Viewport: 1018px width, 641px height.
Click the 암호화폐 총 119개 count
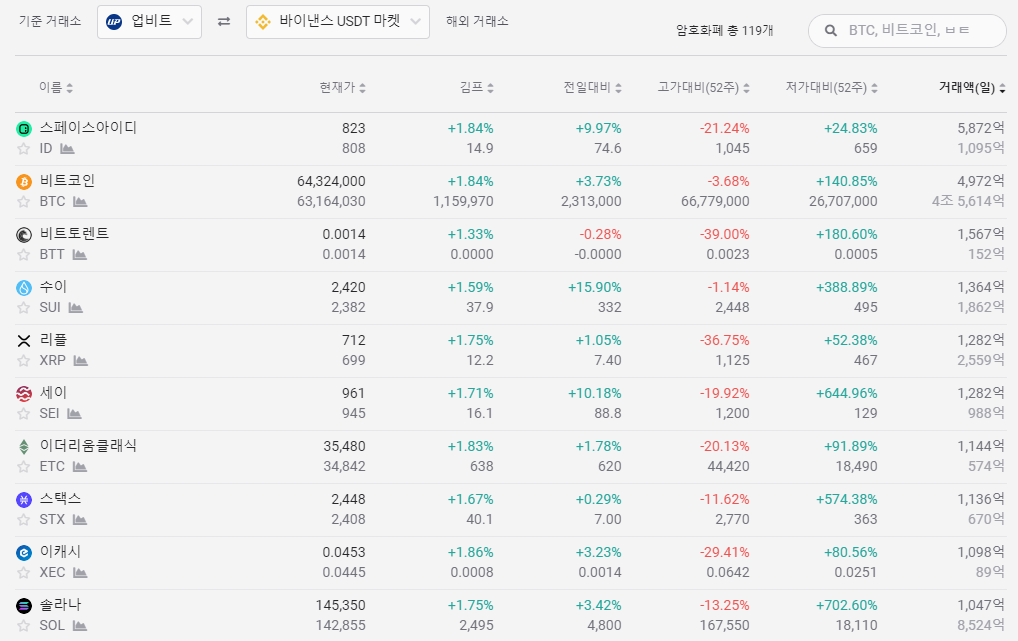click(x=725, y=31)
